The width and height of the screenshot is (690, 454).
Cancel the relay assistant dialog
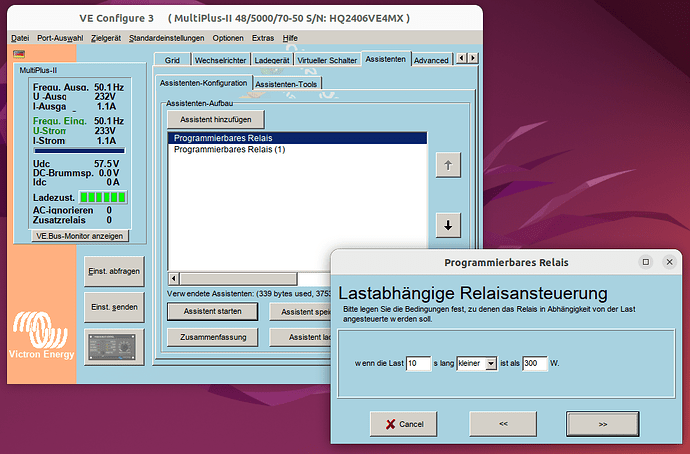404,424
